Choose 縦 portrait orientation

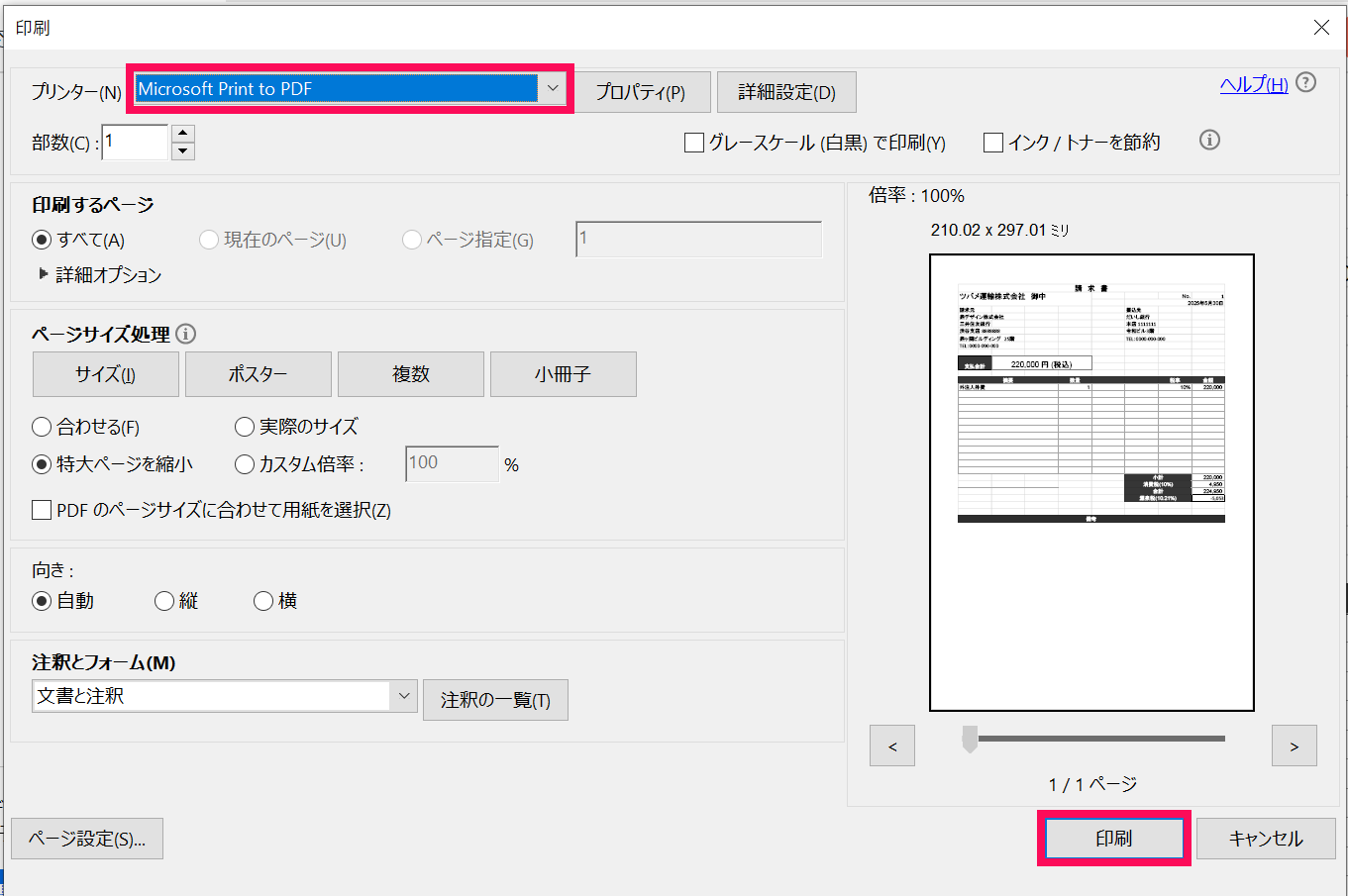[x=164, y=601]
